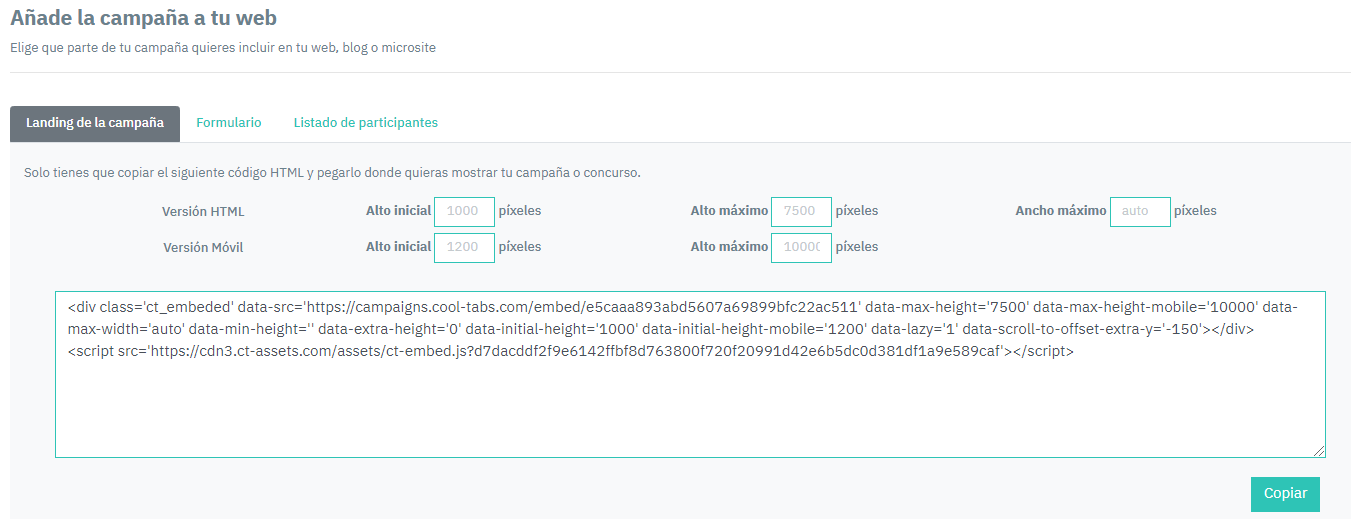1351x519 pixels.
Task: Open the Listado de participantes tab
Action: point(365,123)
